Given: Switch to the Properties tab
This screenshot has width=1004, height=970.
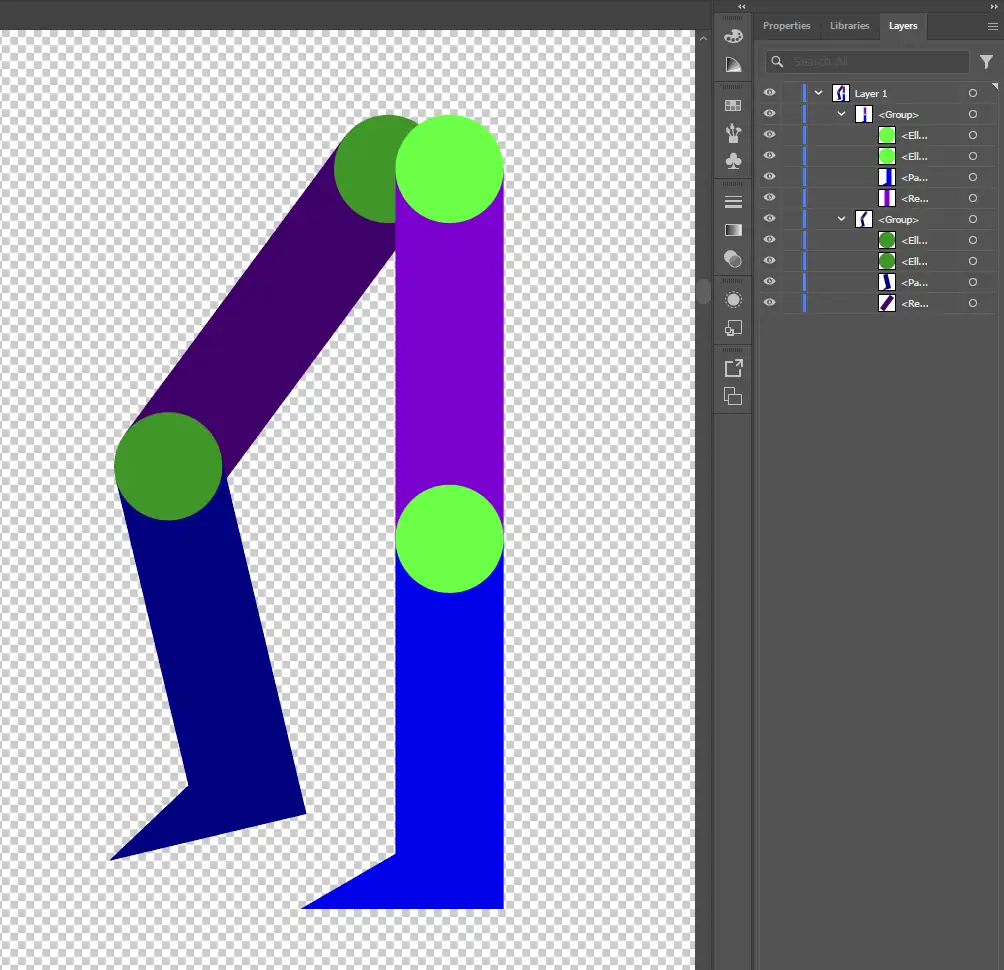Looking at the screenshot, I should tap(786, 26).
